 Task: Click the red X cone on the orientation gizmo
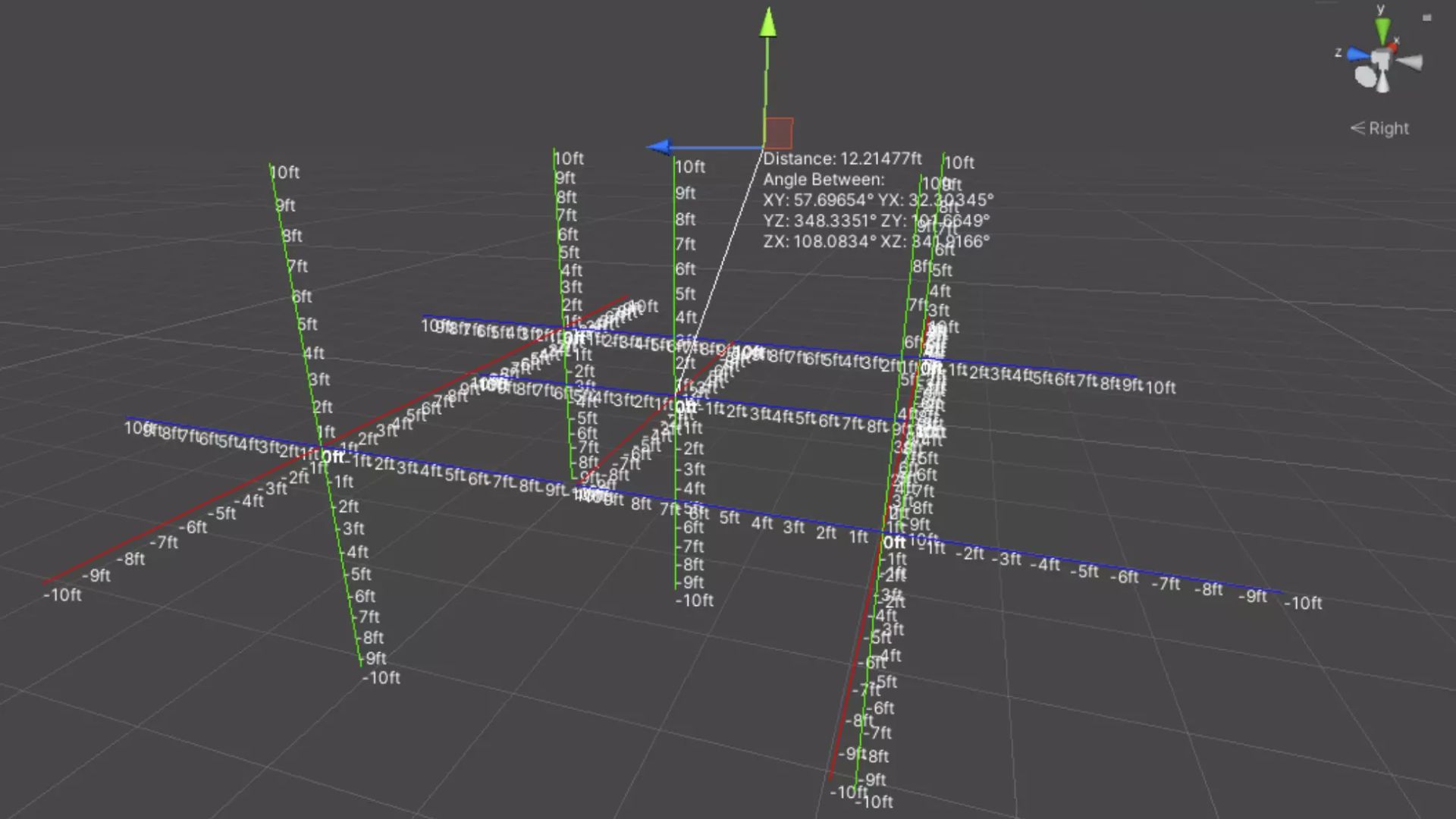click(x=1394, y=46)
